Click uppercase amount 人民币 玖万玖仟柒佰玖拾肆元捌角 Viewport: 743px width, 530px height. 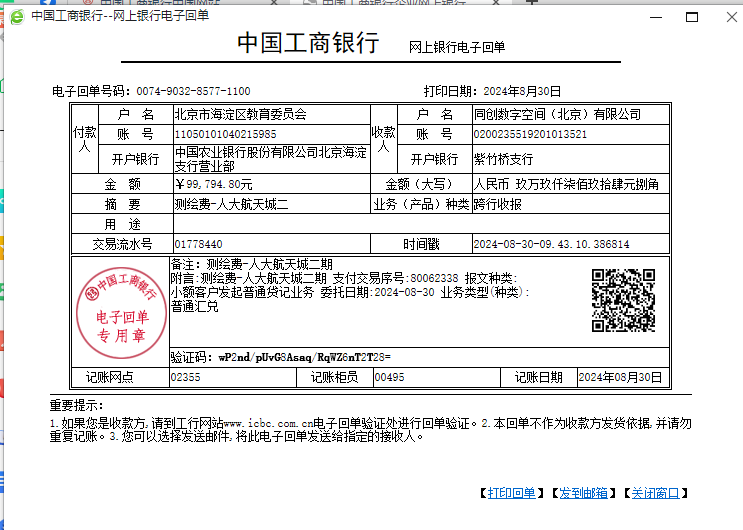[x=566, y=184]
